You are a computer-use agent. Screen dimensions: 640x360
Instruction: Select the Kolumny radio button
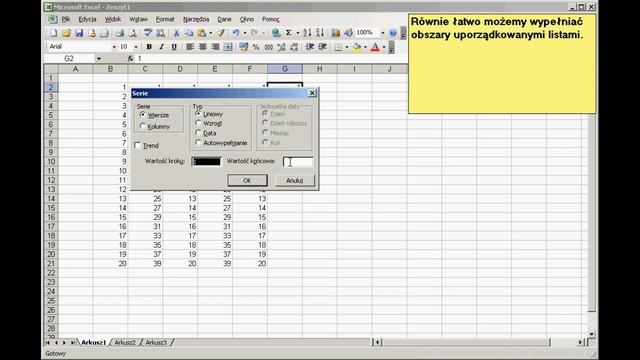point(155,127)
